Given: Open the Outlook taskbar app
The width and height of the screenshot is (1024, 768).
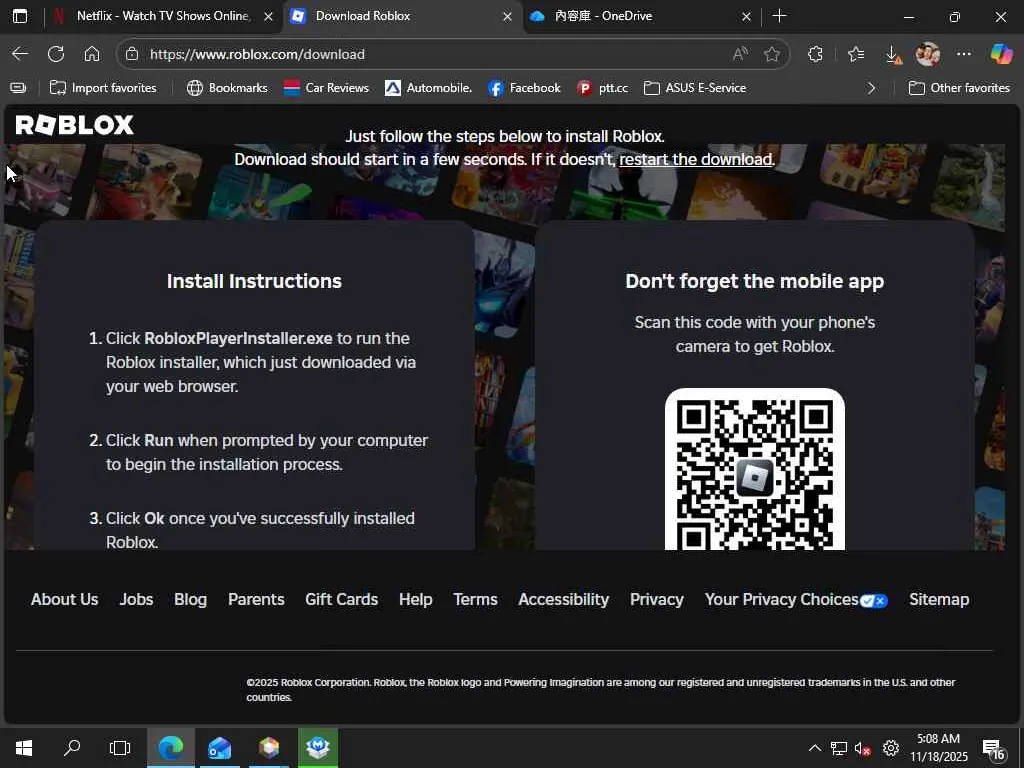Looking at the screenshot, I should click(219, 748).
